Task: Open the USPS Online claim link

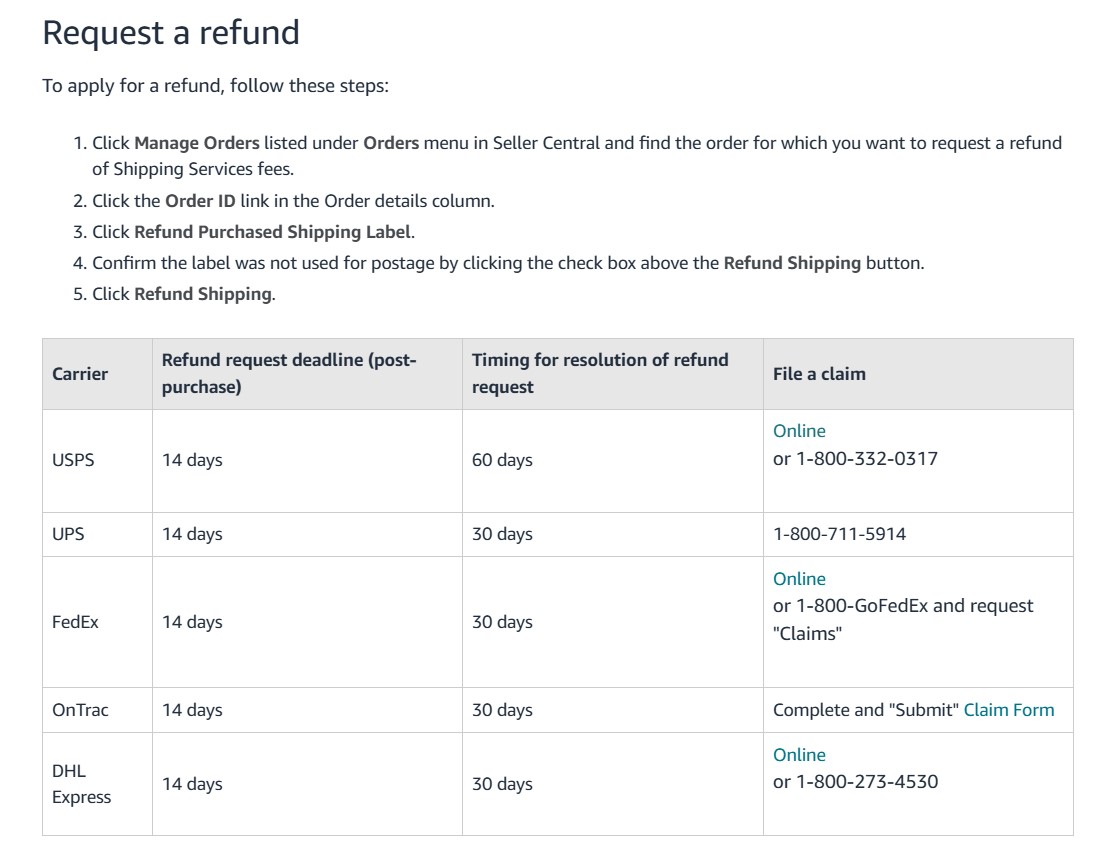Action: pyautogui.click(x=799, y=431)
